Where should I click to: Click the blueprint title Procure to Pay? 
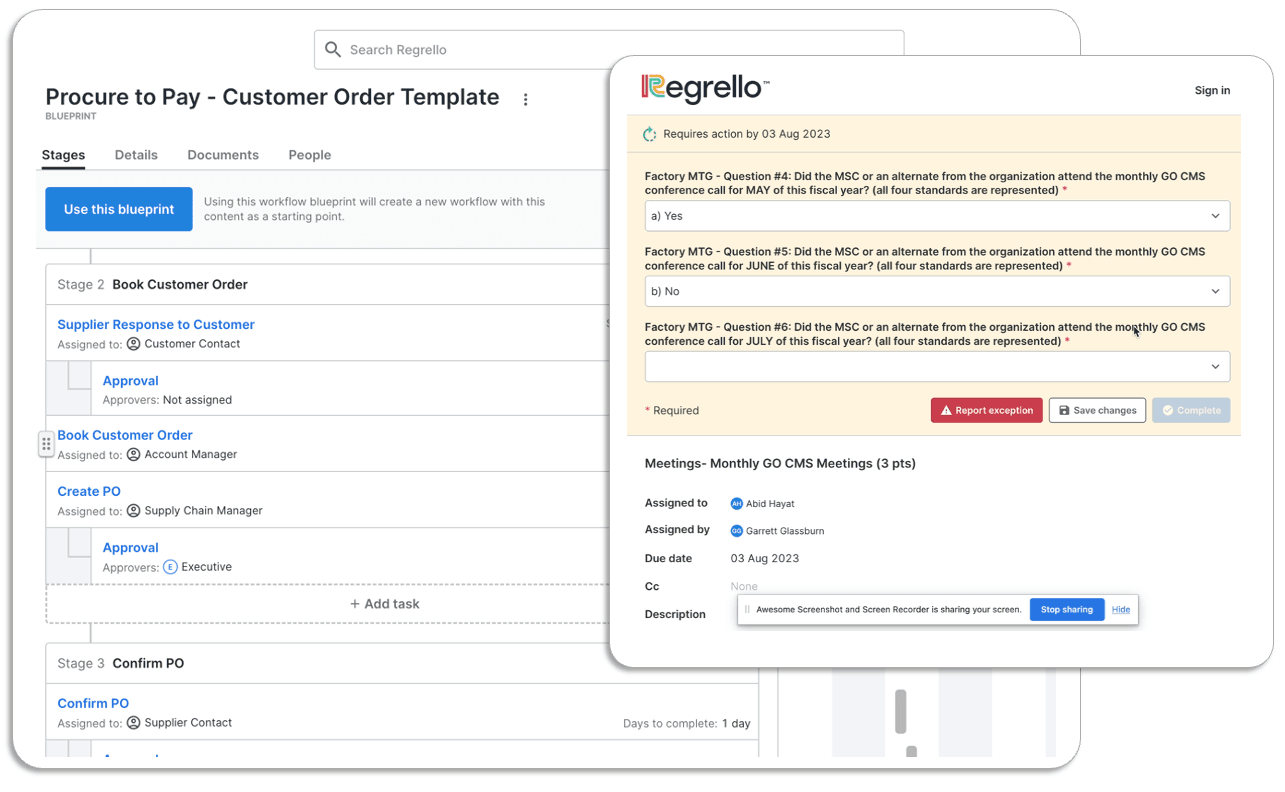[272, 97]
